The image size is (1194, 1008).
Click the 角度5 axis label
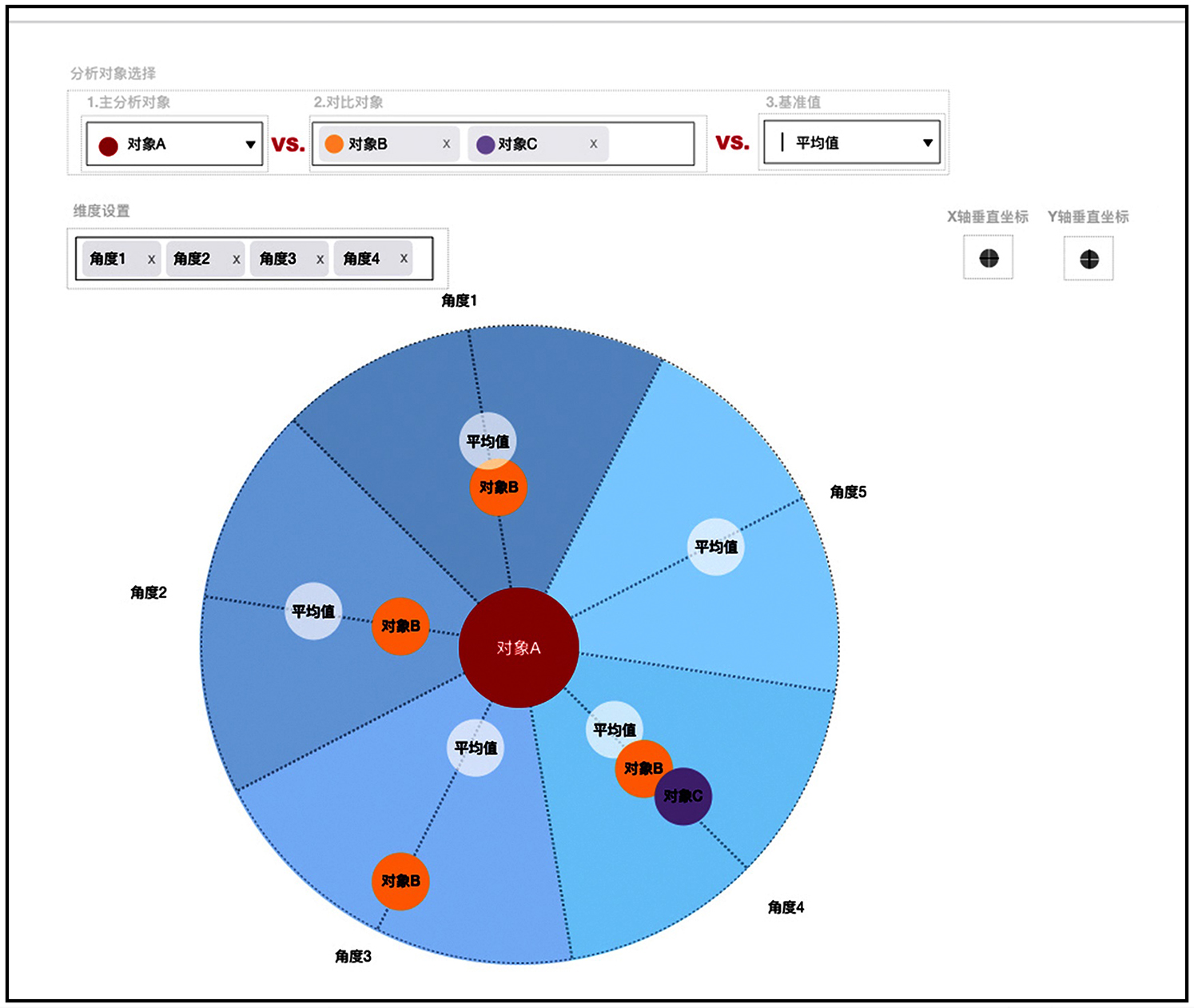click(x=848, y=492)
